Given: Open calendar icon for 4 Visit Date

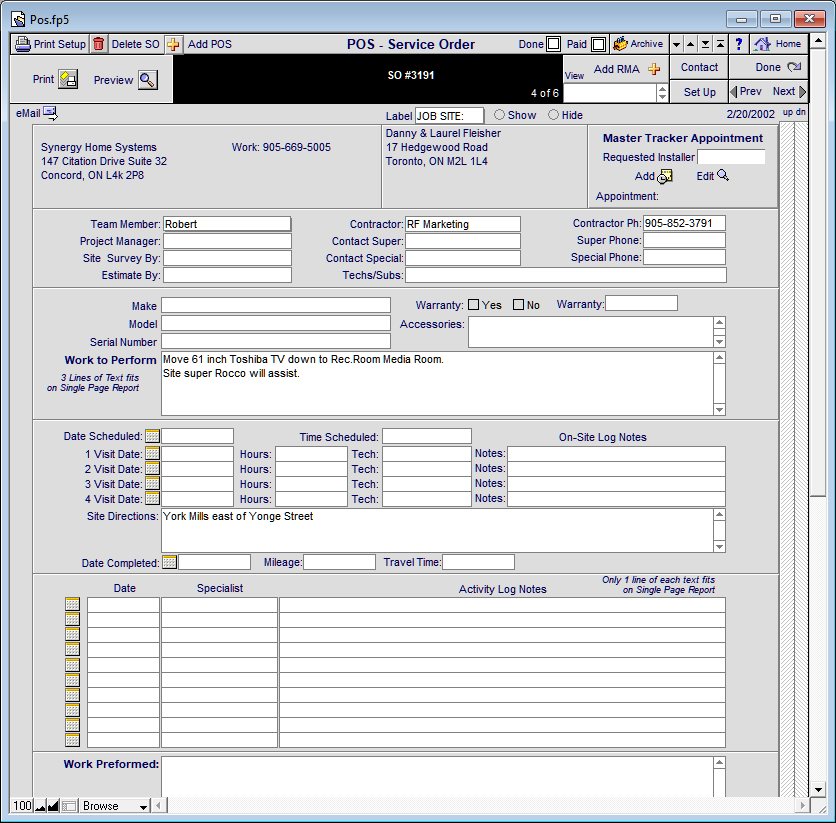Looking at the screenshot, I should point(152,498).
